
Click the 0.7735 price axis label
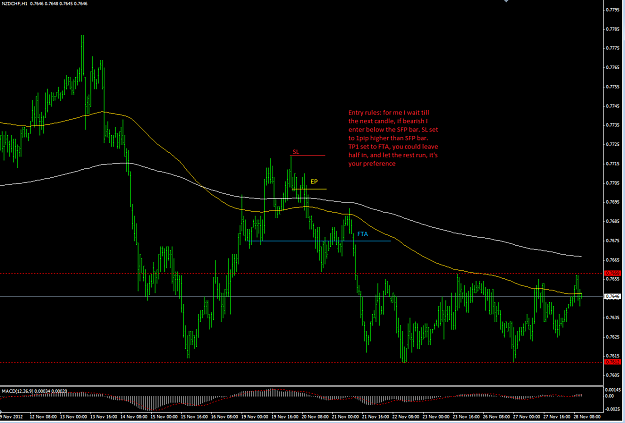tap(613, 125)
